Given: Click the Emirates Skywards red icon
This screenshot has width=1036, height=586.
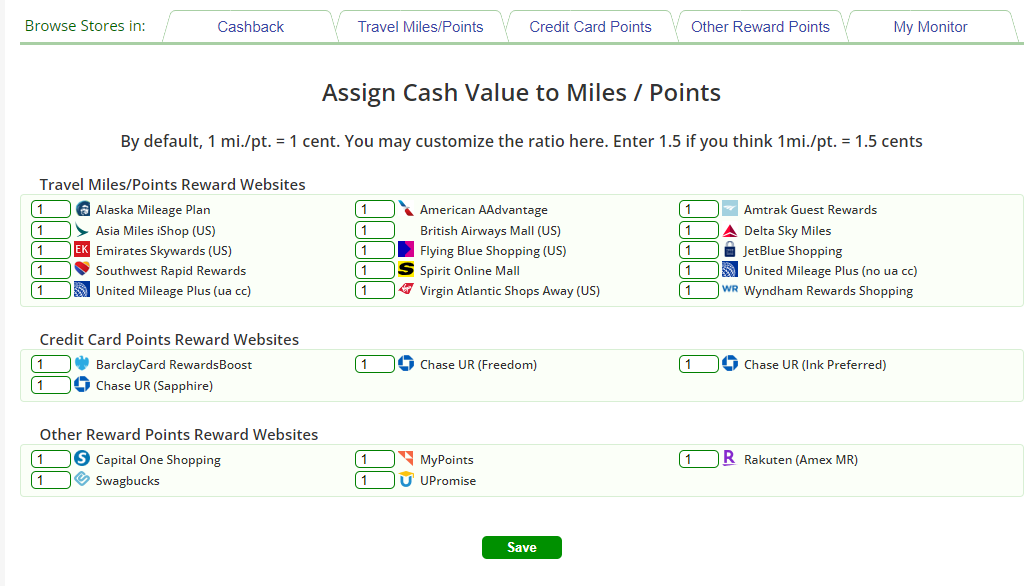Looking at the screenshot, I should coord(82,250).
